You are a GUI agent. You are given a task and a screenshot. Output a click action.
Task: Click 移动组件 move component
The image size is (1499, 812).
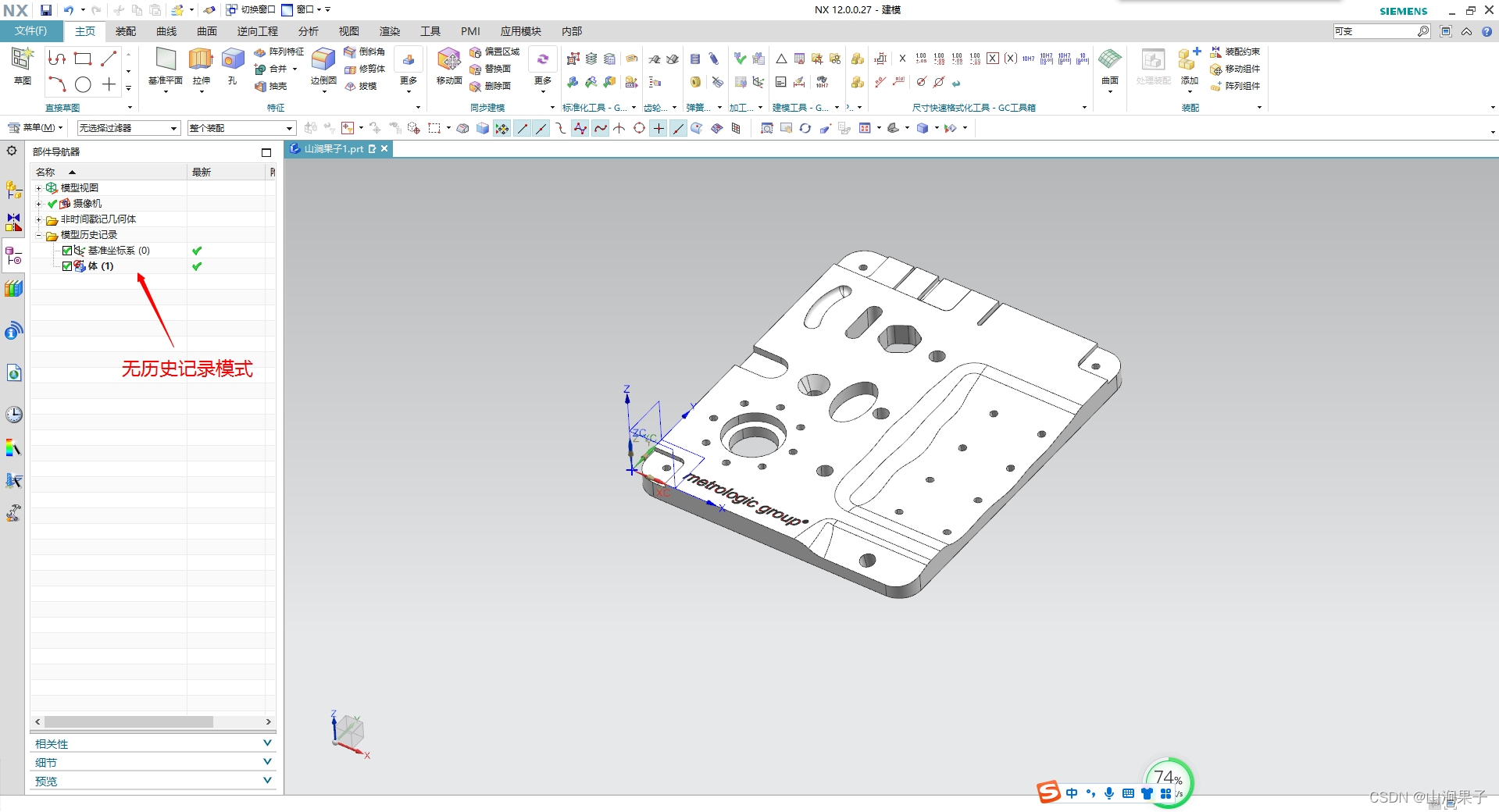point(1235,69)
